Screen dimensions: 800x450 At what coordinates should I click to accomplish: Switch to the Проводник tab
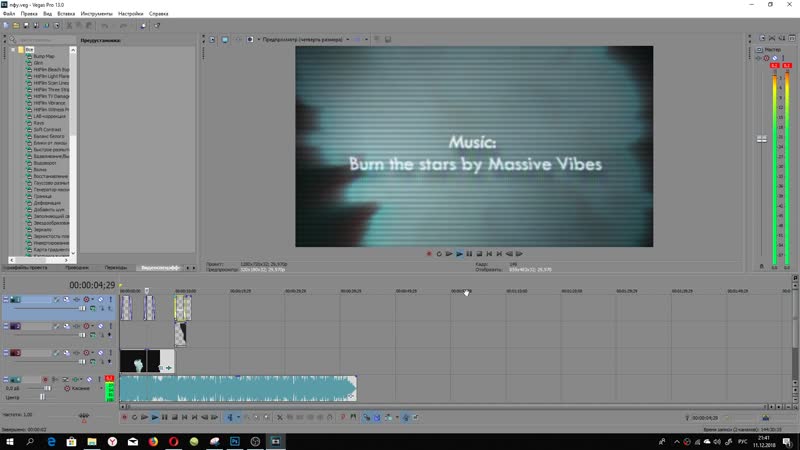click(77, 267)
